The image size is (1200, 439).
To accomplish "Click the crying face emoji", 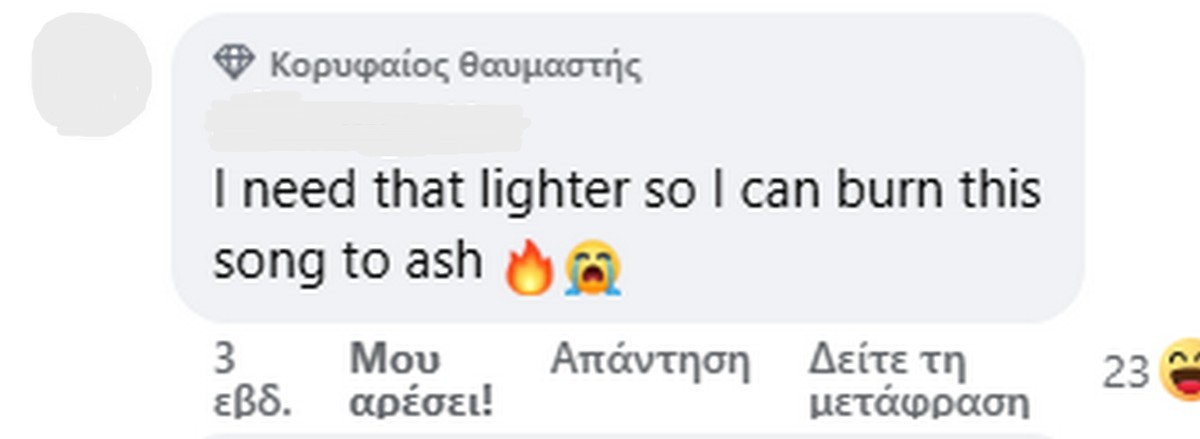I will pyautogui.click(x=593, y=268).
